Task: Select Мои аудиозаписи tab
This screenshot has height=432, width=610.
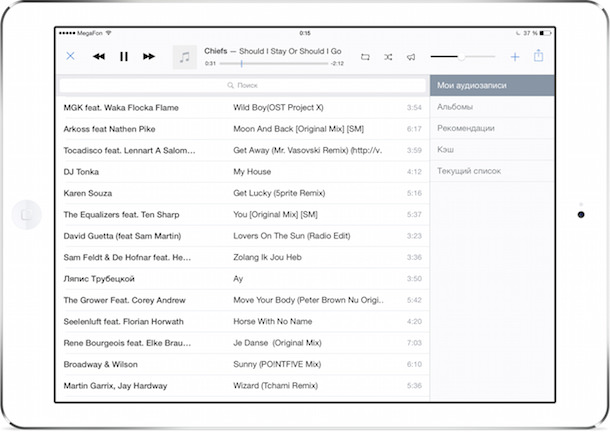Action: click(x=492, y=85)
